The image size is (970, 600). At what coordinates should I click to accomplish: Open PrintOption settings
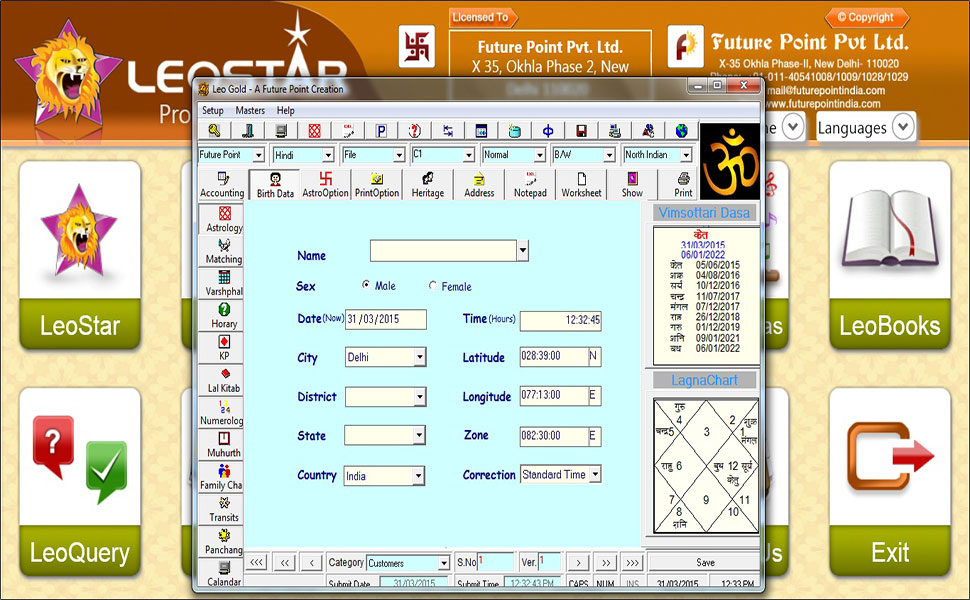click(377, 185)
